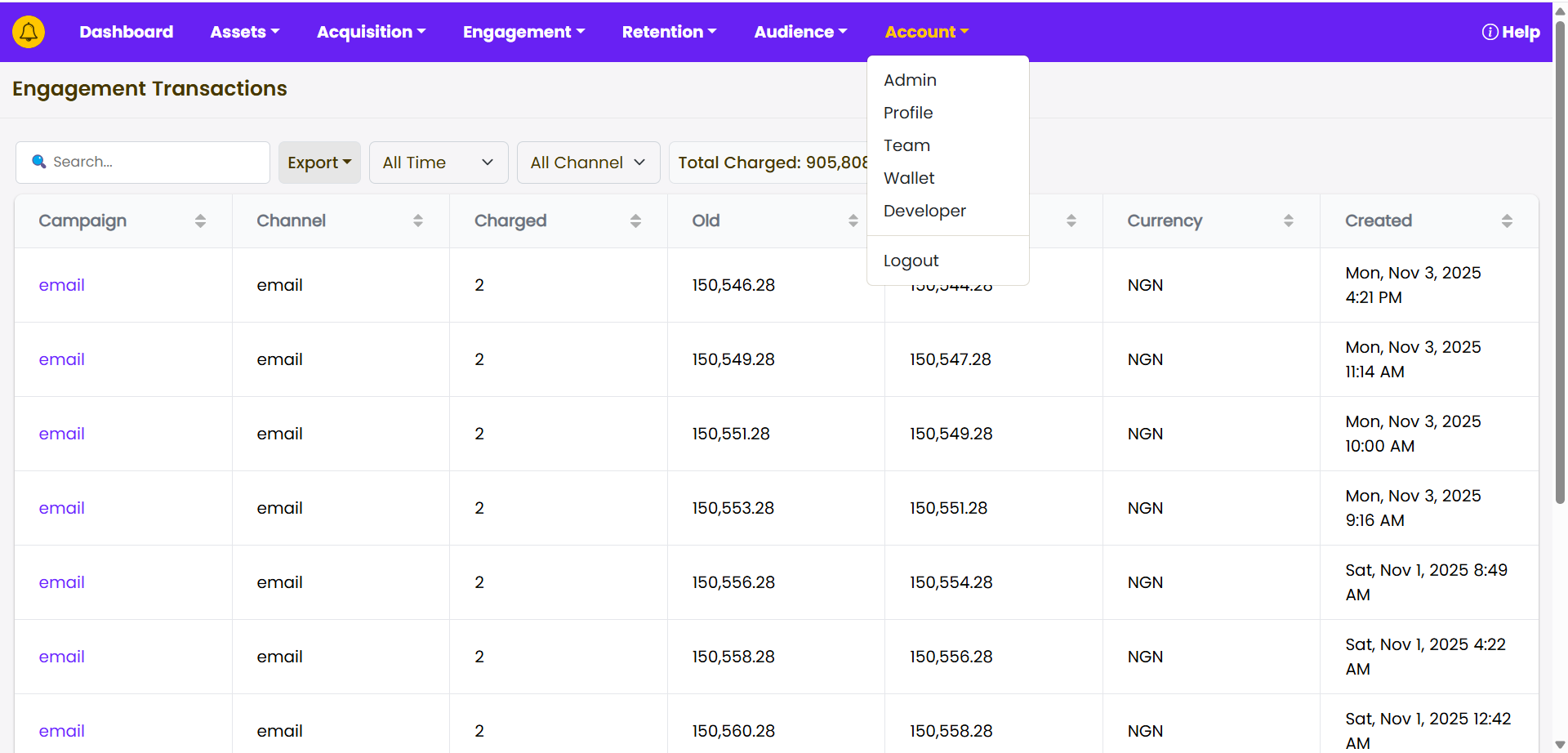Sort by Charged column arrows
Screen dimensions: 1568x753
coord(635,221)
